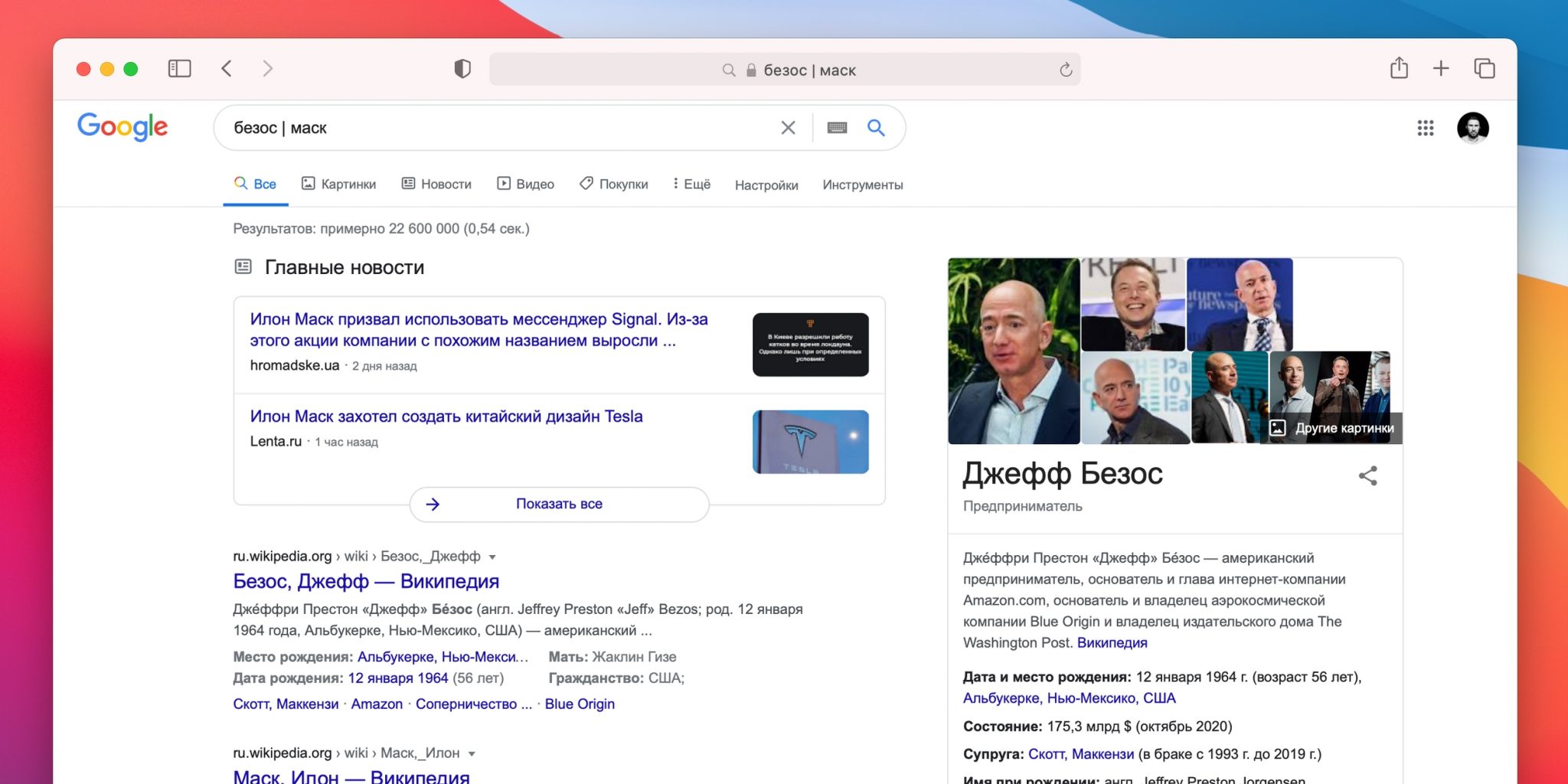Open the Tesla Chinese design news headline

click(x=446, y=416)
